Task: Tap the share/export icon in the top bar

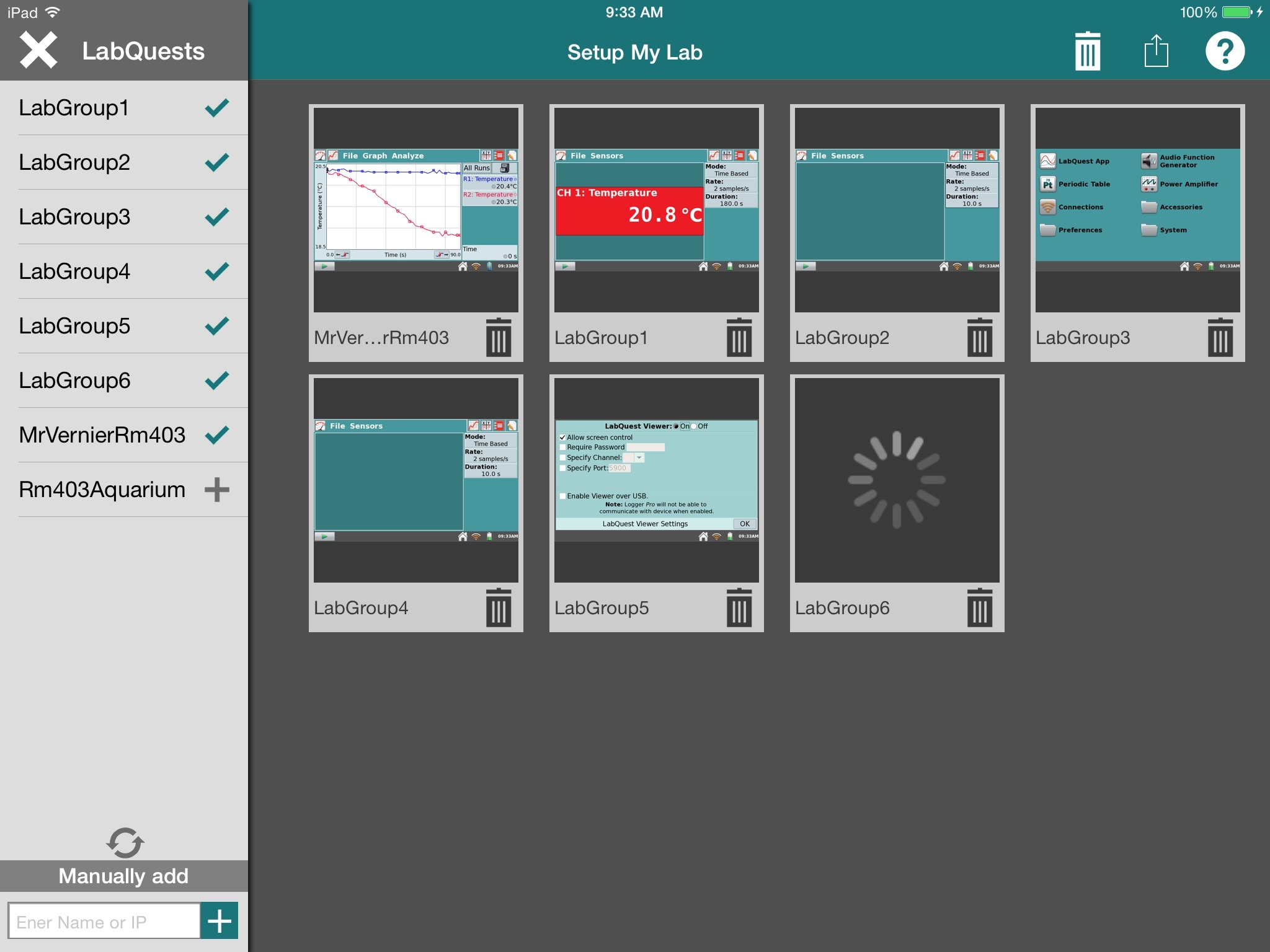Action: pyautogui.click(x=1155, y=51)
